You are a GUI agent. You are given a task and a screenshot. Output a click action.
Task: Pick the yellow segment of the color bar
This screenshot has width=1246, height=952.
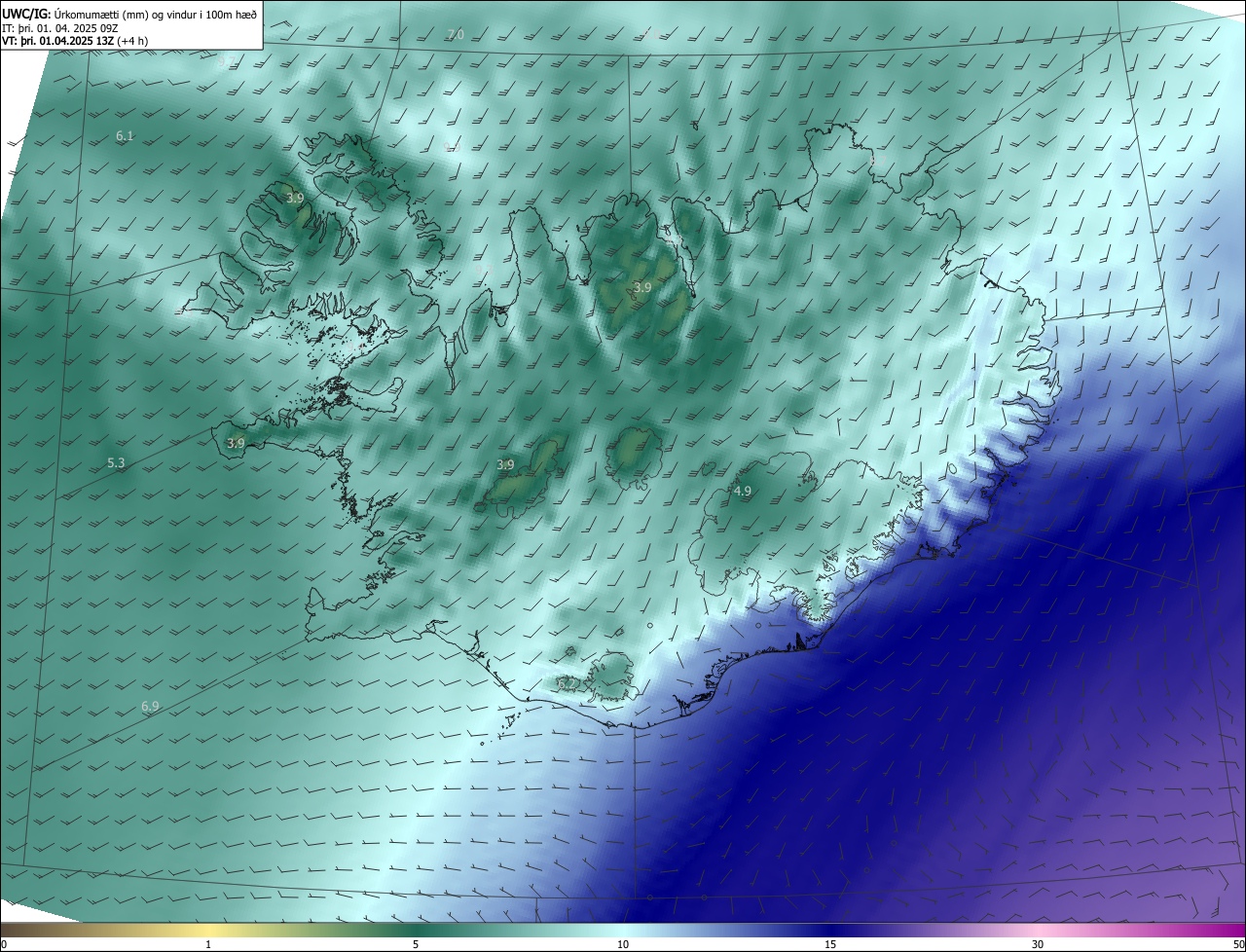[209, 930]
